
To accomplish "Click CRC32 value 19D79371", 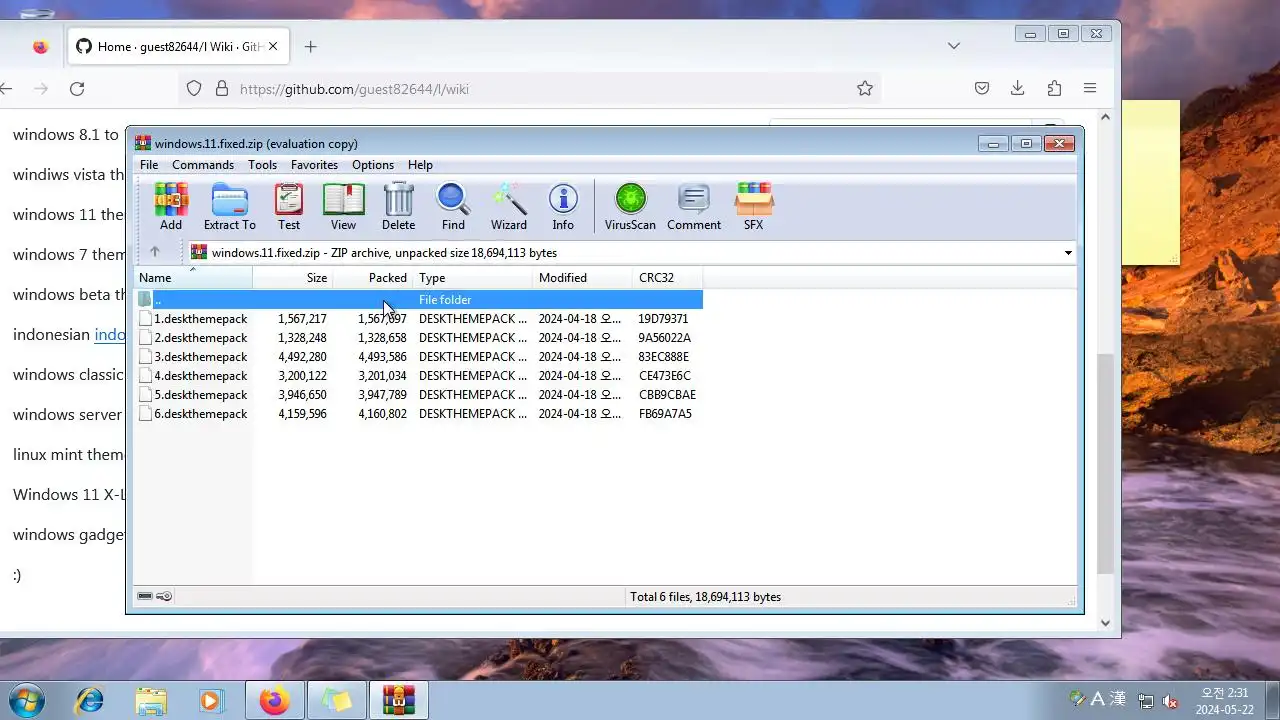I will pyautogui.click(x=663, y=319).
